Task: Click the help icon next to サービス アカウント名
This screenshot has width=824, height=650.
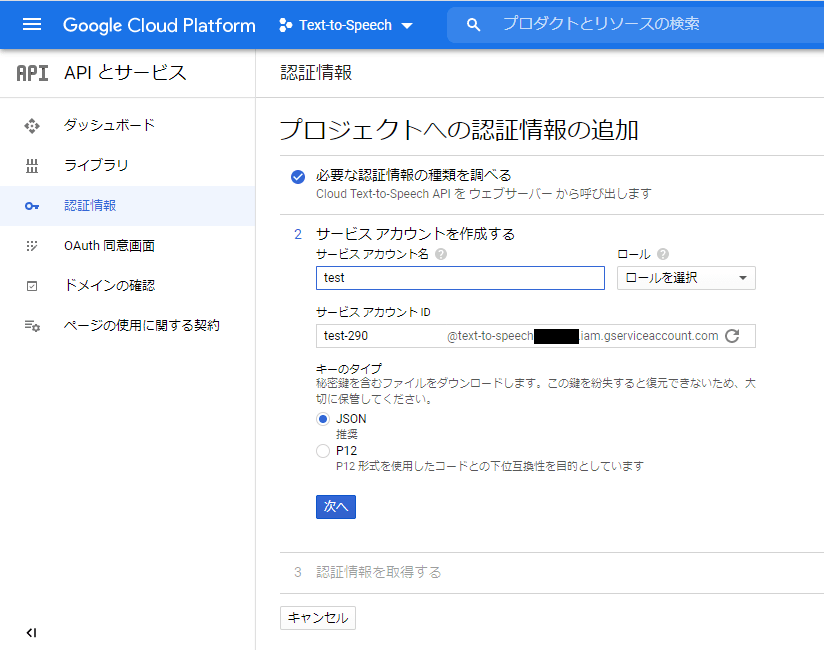Action: tap(441, 254)
